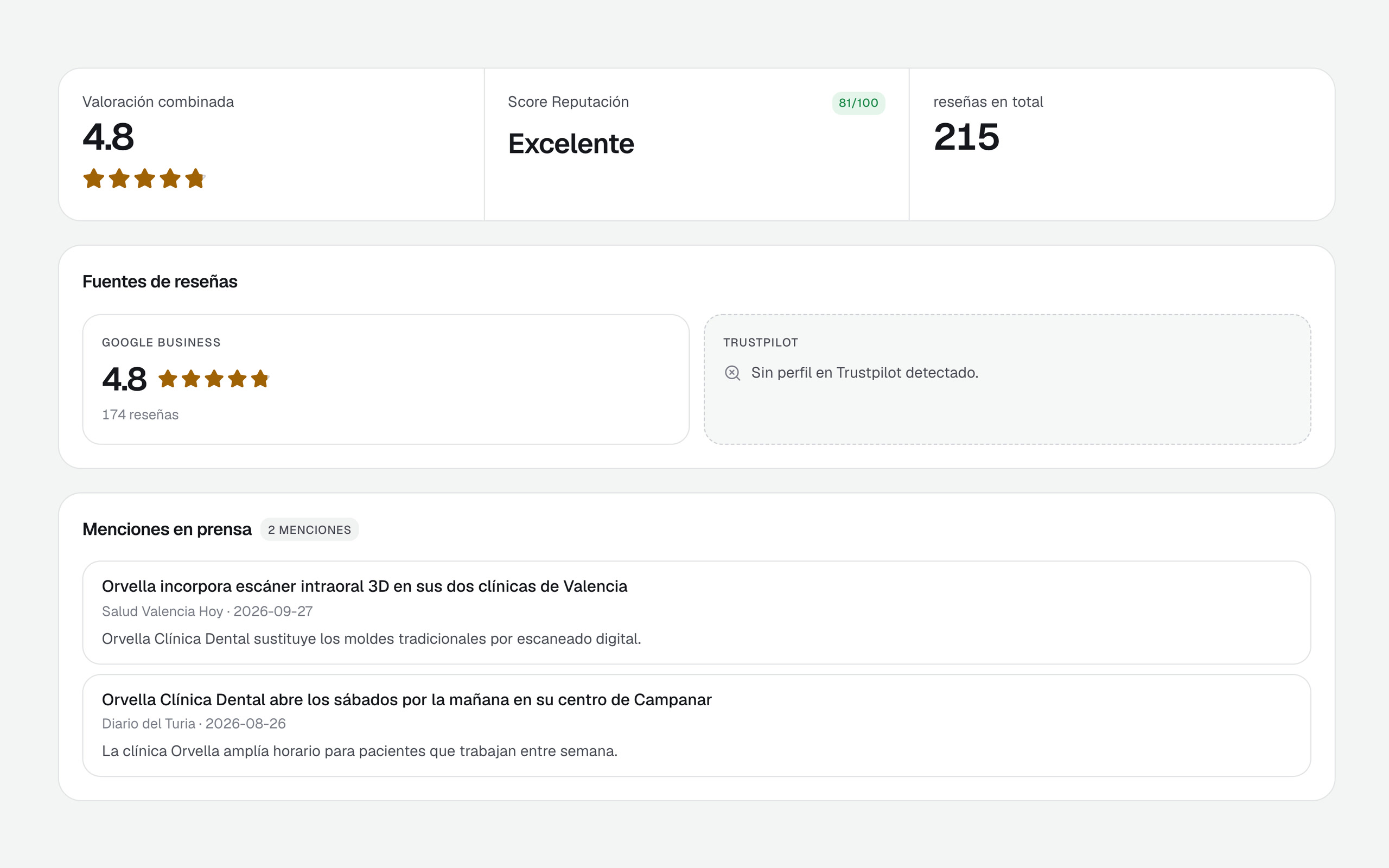Click the Google Business star rating
This screenshot has width=1389, height=868.
(x=214, y=379)
